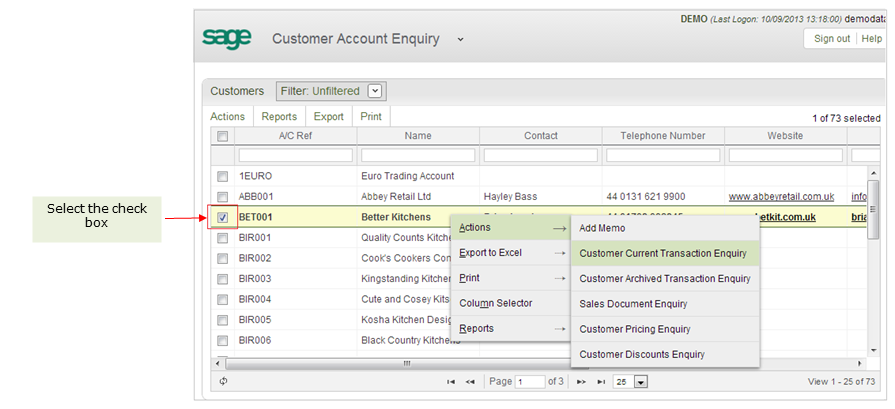Click the Sign out button
The width and height of the screenshot is (895, 409).
tap(832, 39)
